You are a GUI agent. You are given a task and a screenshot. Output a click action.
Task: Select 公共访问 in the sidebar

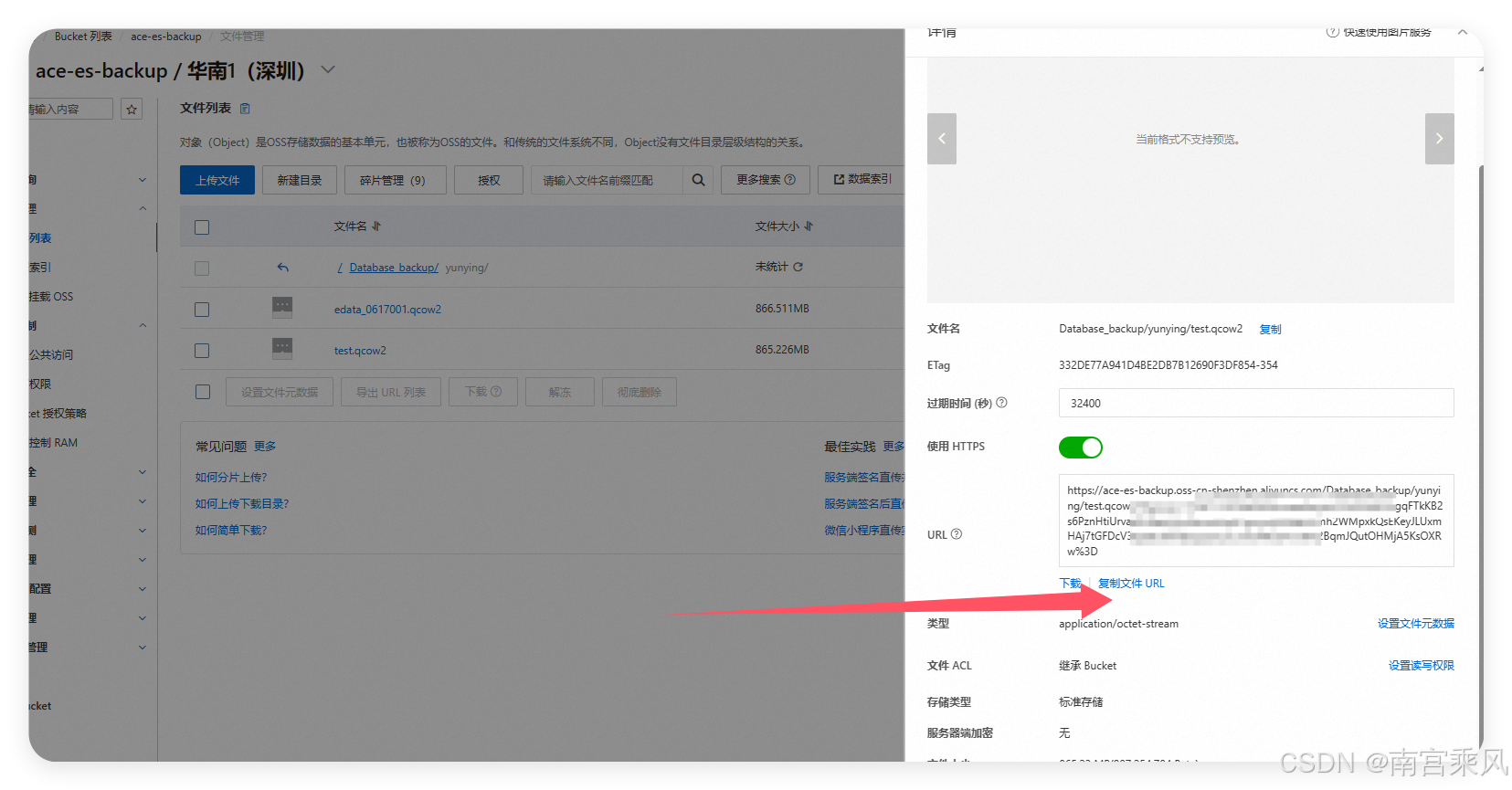tap(51, 355)
